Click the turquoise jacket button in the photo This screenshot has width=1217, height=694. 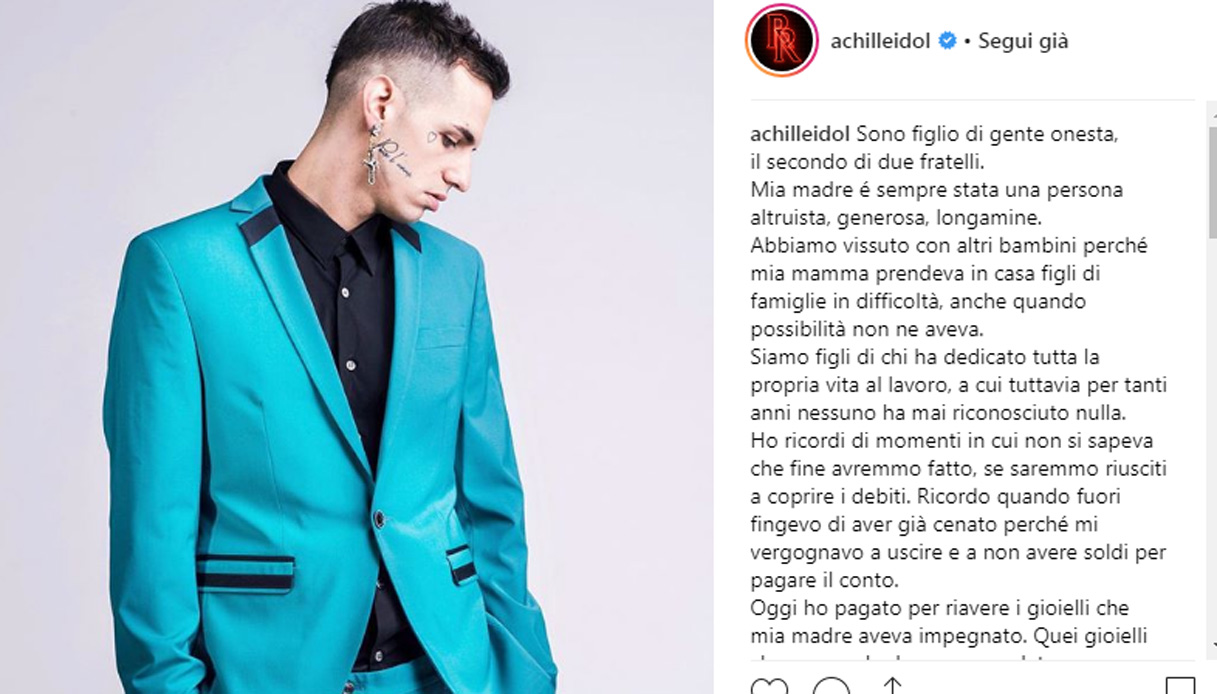point(379,518)
